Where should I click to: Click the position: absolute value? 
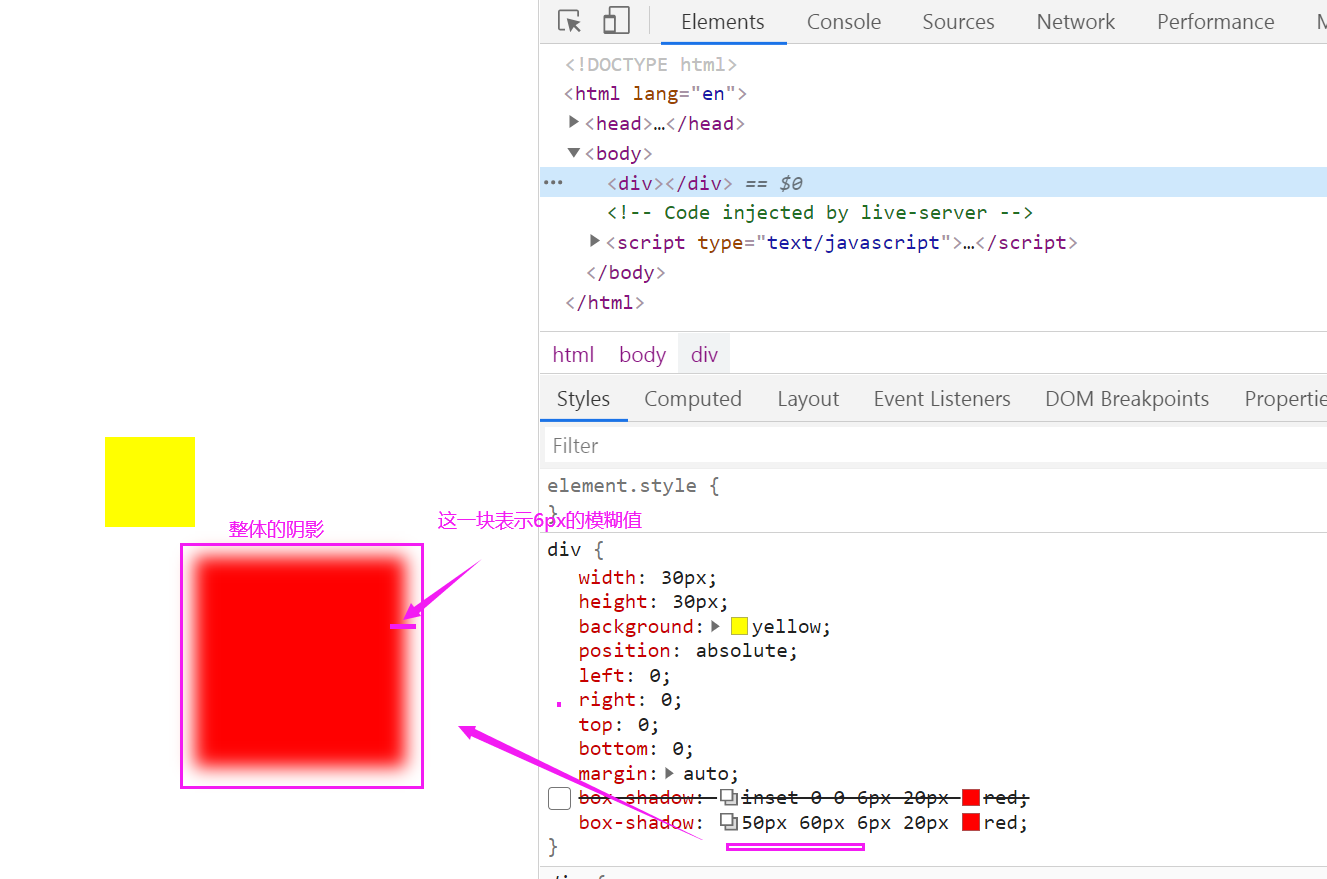[x=742, y=651]
